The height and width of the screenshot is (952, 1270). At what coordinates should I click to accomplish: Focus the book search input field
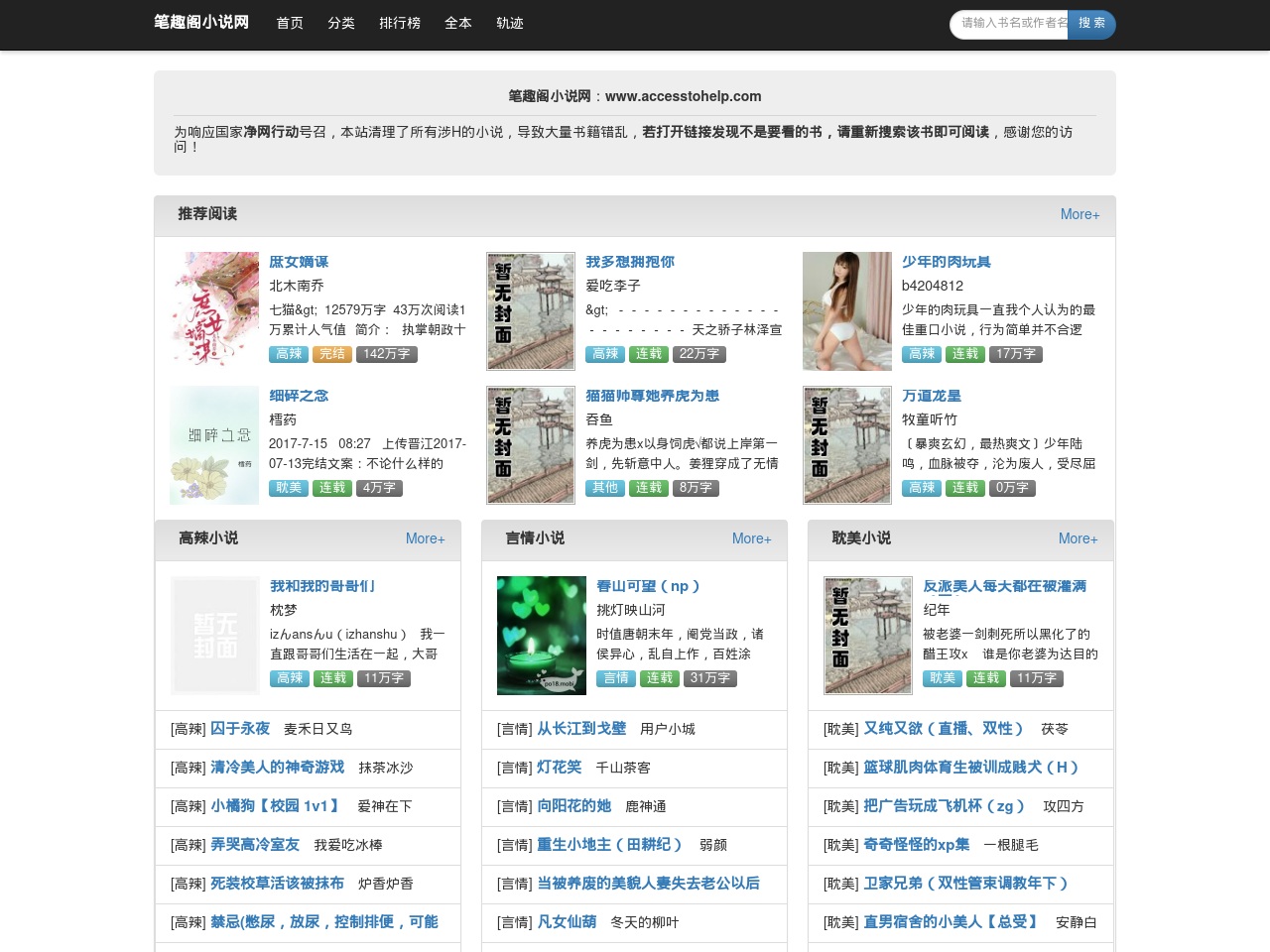coord(1009,24)
